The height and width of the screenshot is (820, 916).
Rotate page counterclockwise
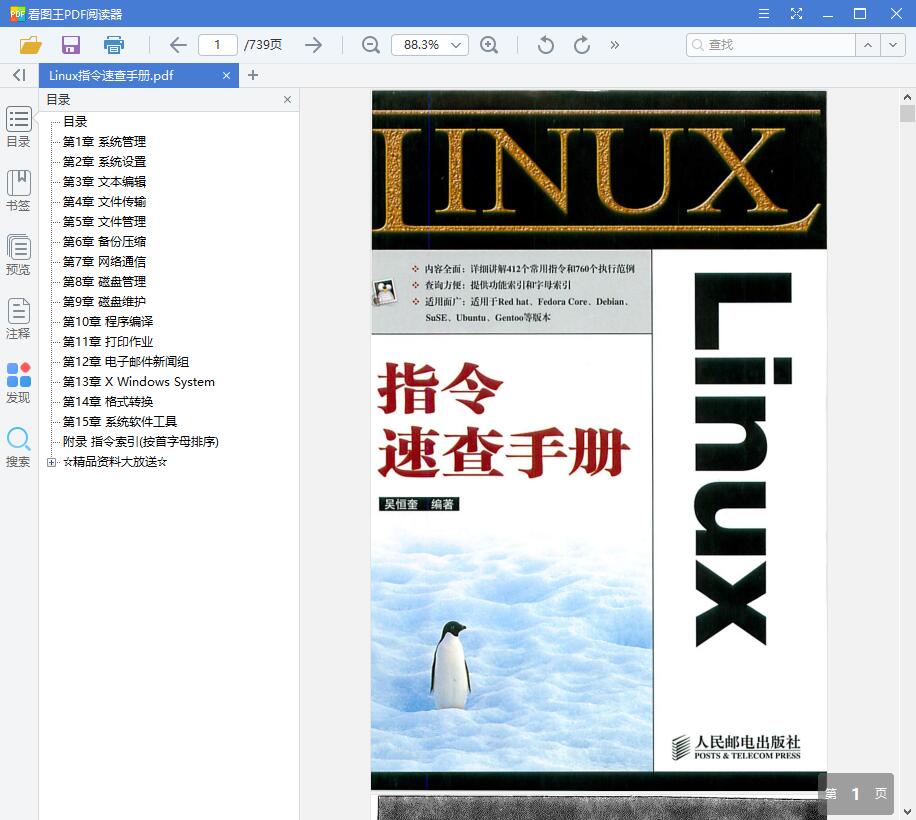(545, 45)
